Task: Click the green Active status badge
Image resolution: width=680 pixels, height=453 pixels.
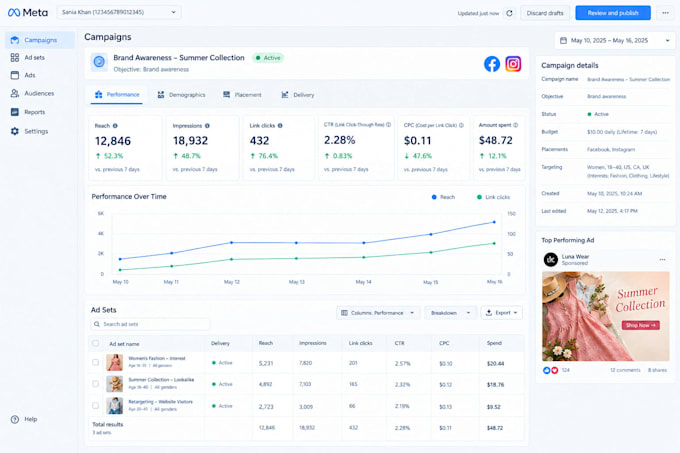Action: (268, 58)
